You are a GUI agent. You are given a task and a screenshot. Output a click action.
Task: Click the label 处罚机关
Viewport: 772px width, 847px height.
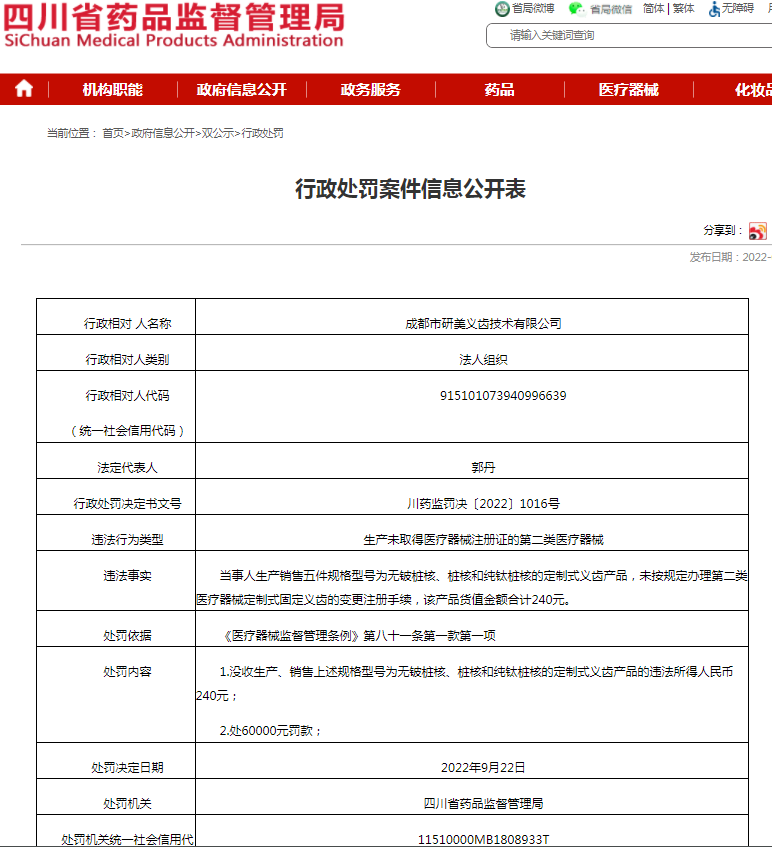click(127, 804)
